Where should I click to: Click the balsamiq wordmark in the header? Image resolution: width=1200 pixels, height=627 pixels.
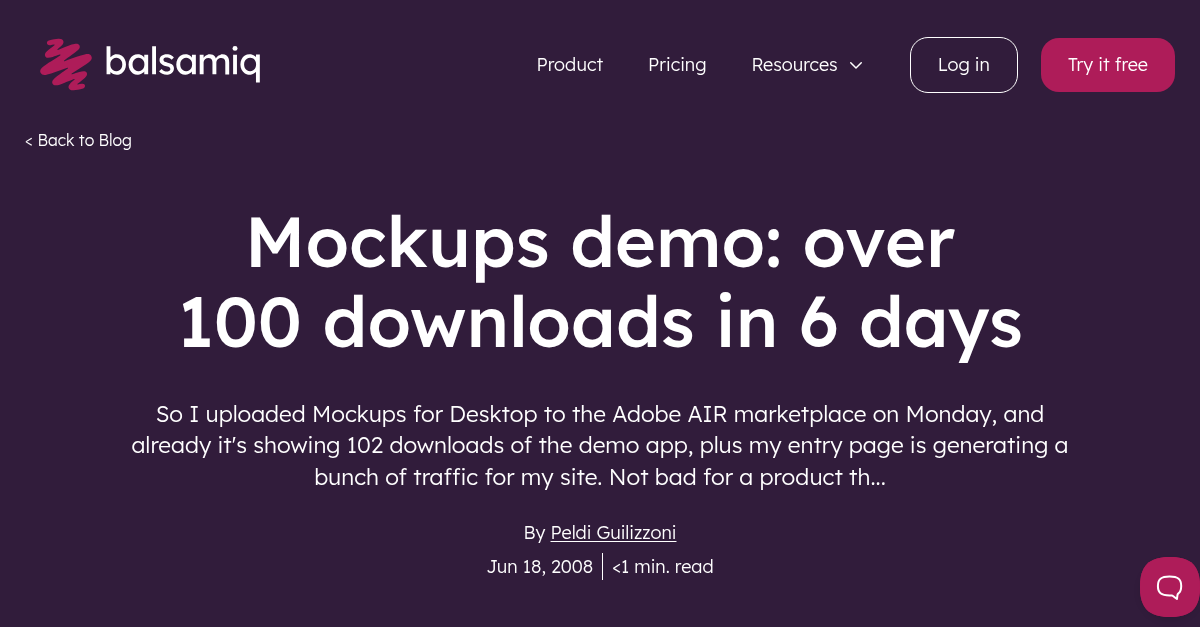[183, 63]
